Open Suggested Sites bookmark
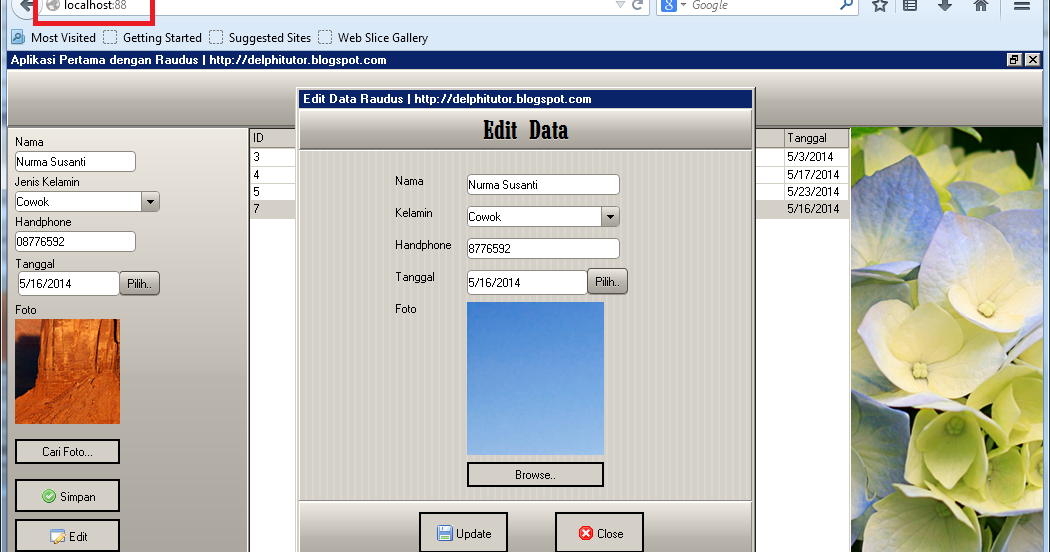Viewport: 1050px width, 552px height. (x=260, y=38)
